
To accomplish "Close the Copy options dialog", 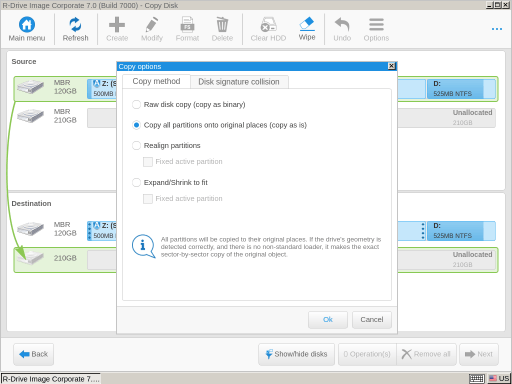I will [392, 66].
